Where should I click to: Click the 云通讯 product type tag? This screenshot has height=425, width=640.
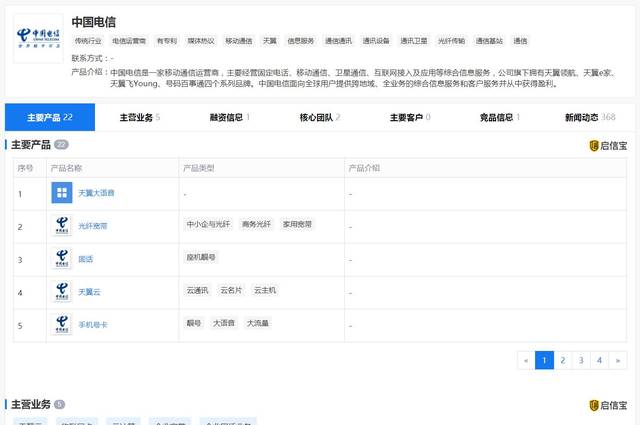(198, 290)
